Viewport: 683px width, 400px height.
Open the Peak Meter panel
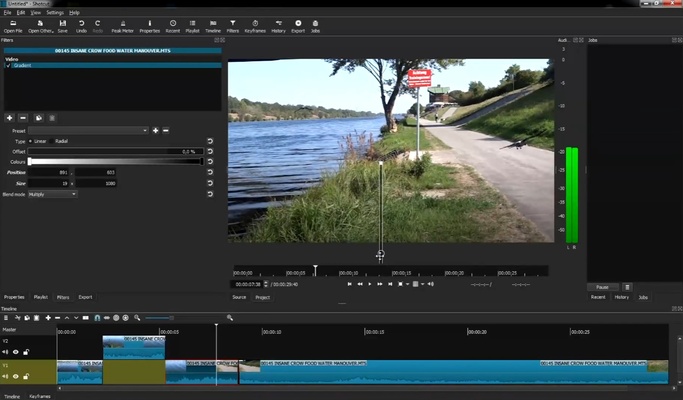pos(122,26)
